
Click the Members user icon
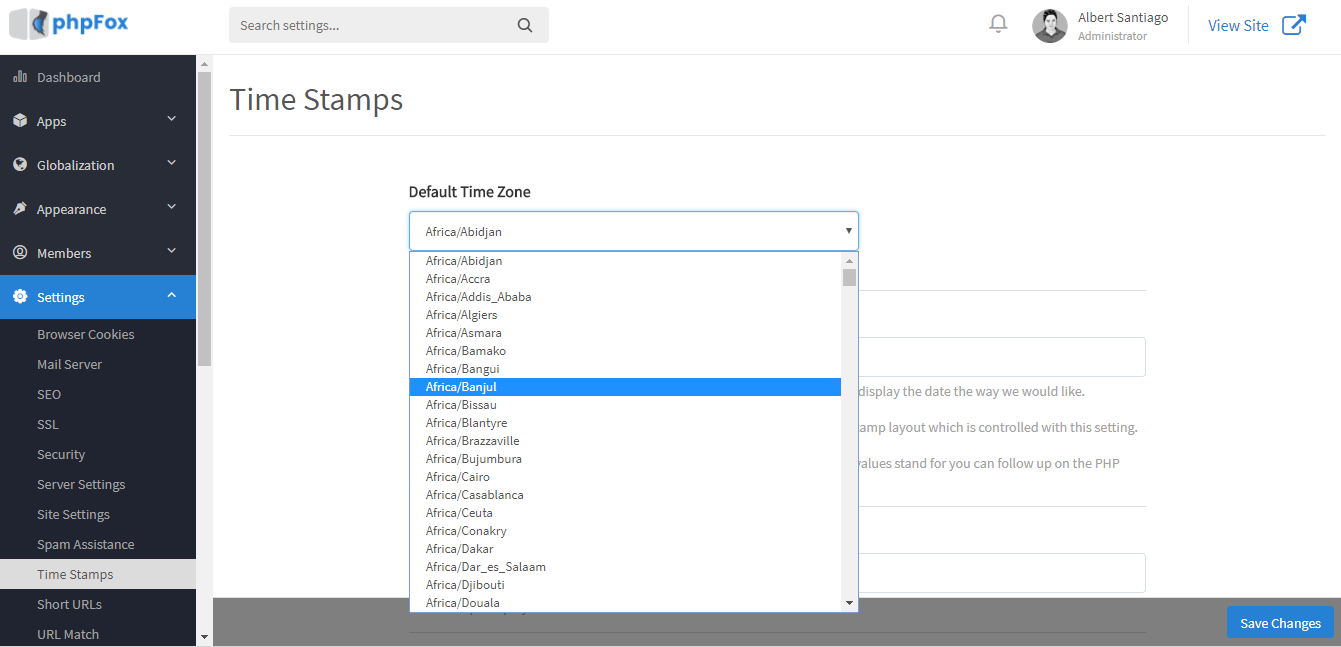pyautogui.click(x=20, y=253)
